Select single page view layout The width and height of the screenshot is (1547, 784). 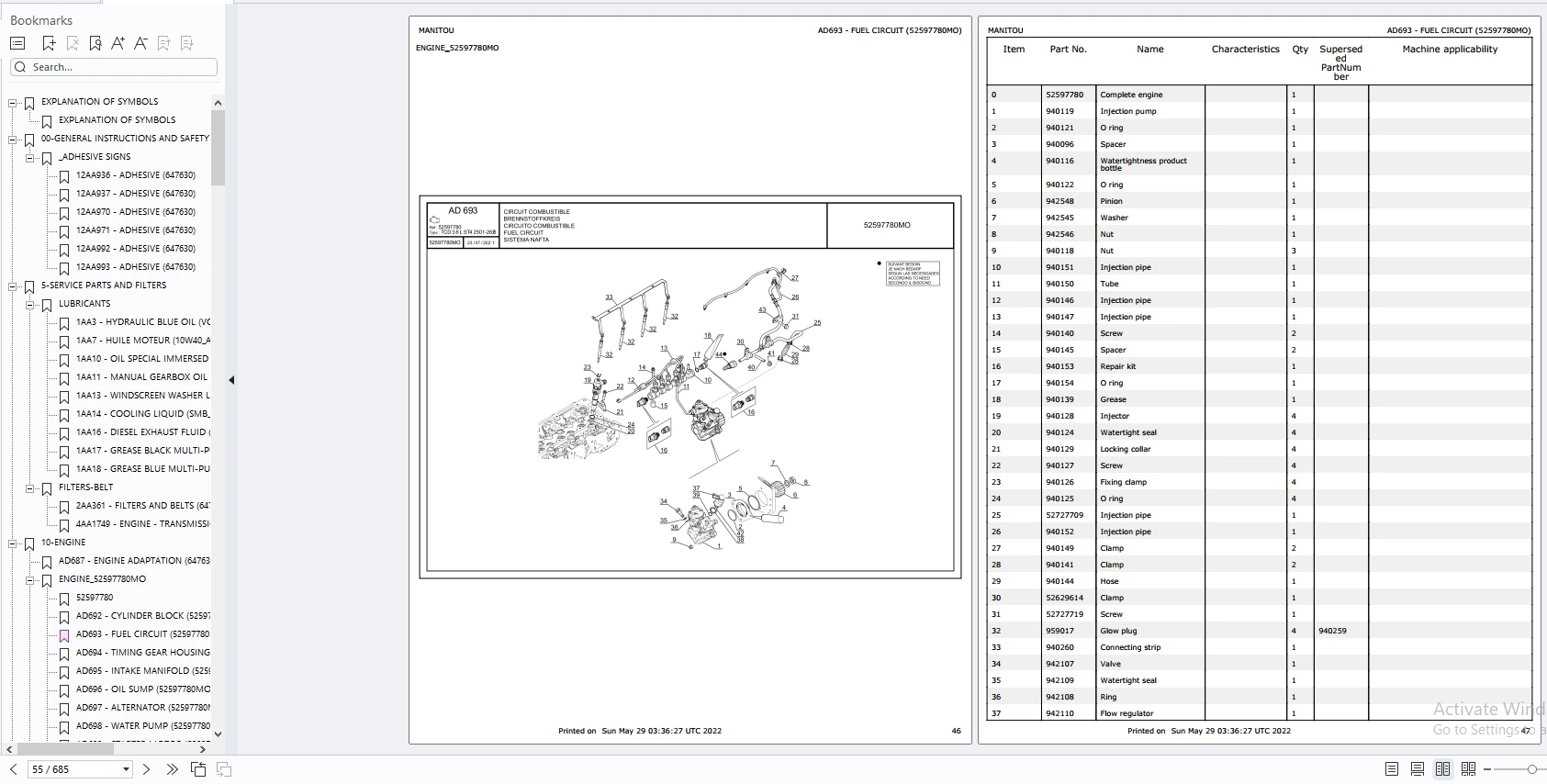point(1392,769)
